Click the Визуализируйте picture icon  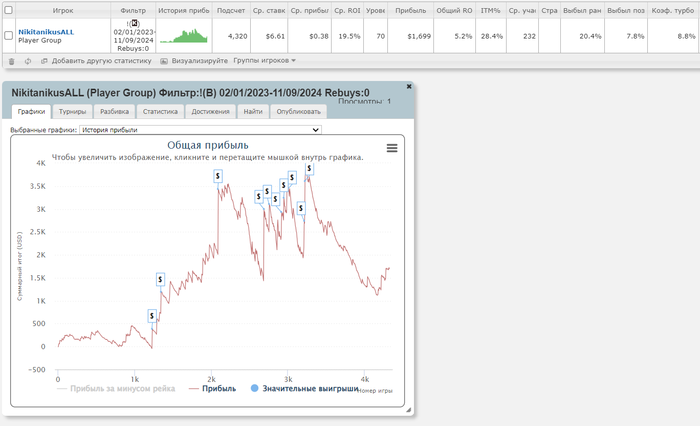[164, 61]
